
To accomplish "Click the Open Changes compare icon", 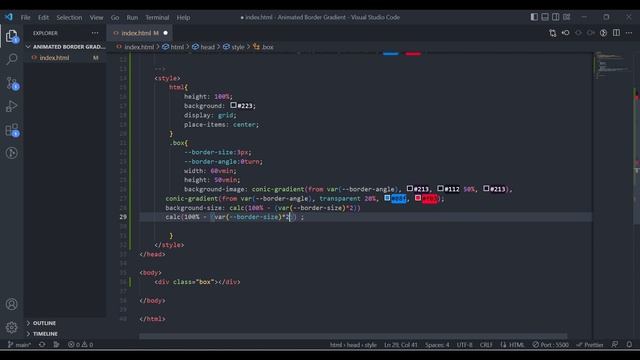I will click(x=552, y=33).
